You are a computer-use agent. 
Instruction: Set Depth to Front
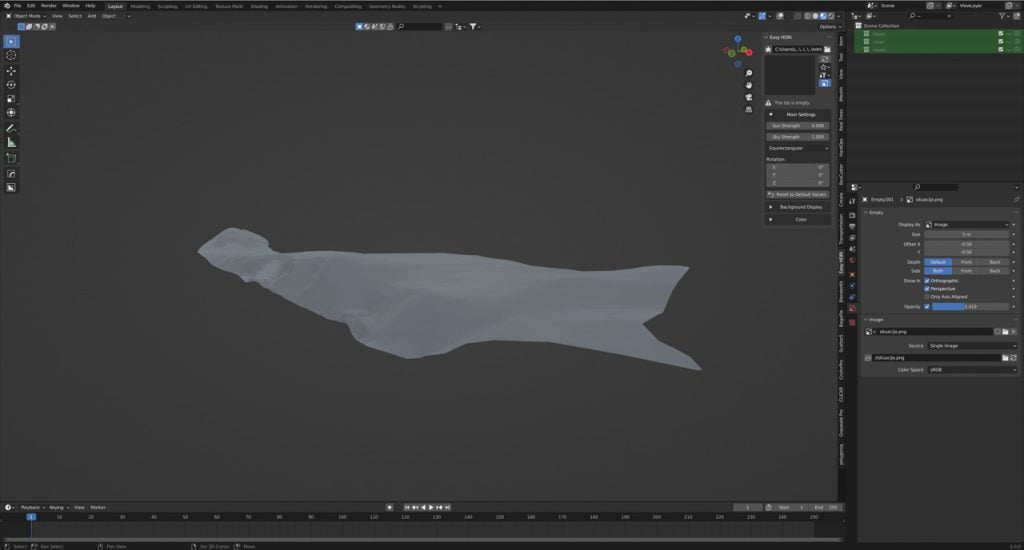click(966, 262)
